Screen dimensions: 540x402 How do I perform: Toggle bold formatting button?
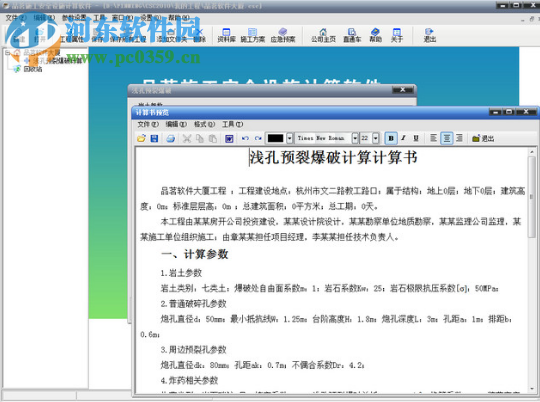point(391,138)
